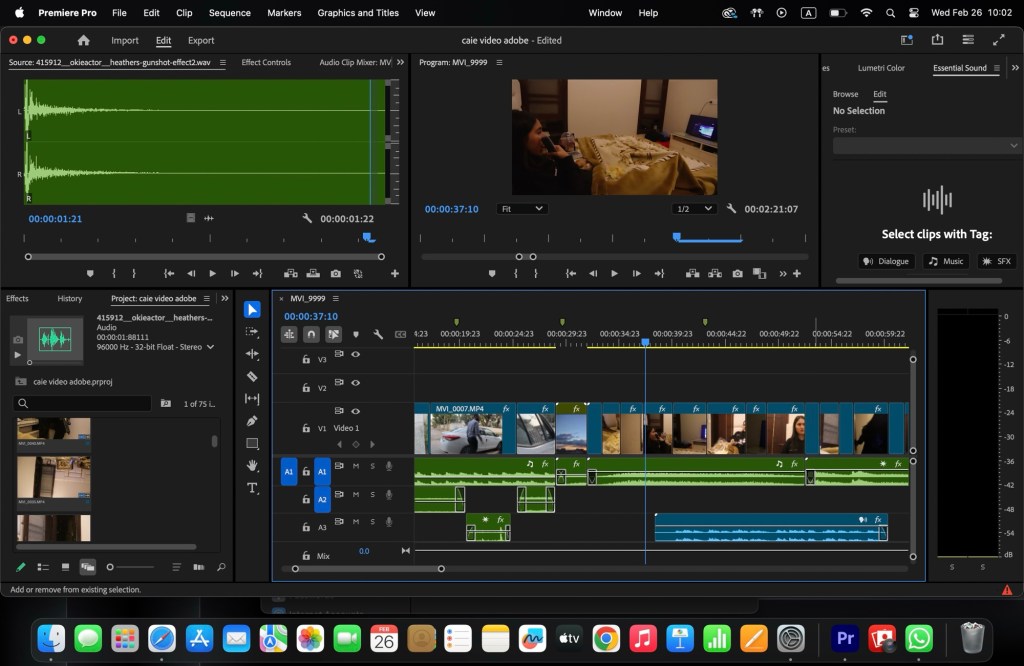The width and height of the screenshot is (1024, 666).
Task: Select the Pen tool in tools panel
Action: point(252,421)
